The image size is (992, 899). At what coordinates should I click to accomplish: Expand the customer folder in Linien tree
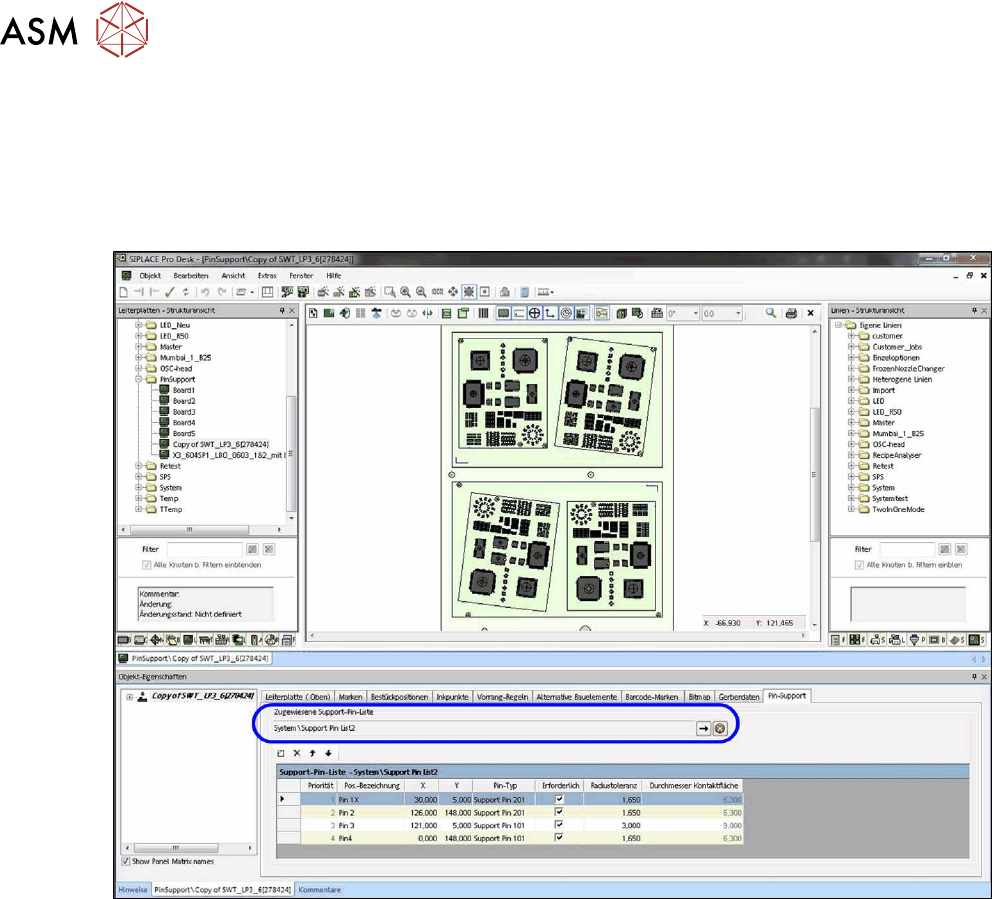pyautogui.click(x=852, y=336)
